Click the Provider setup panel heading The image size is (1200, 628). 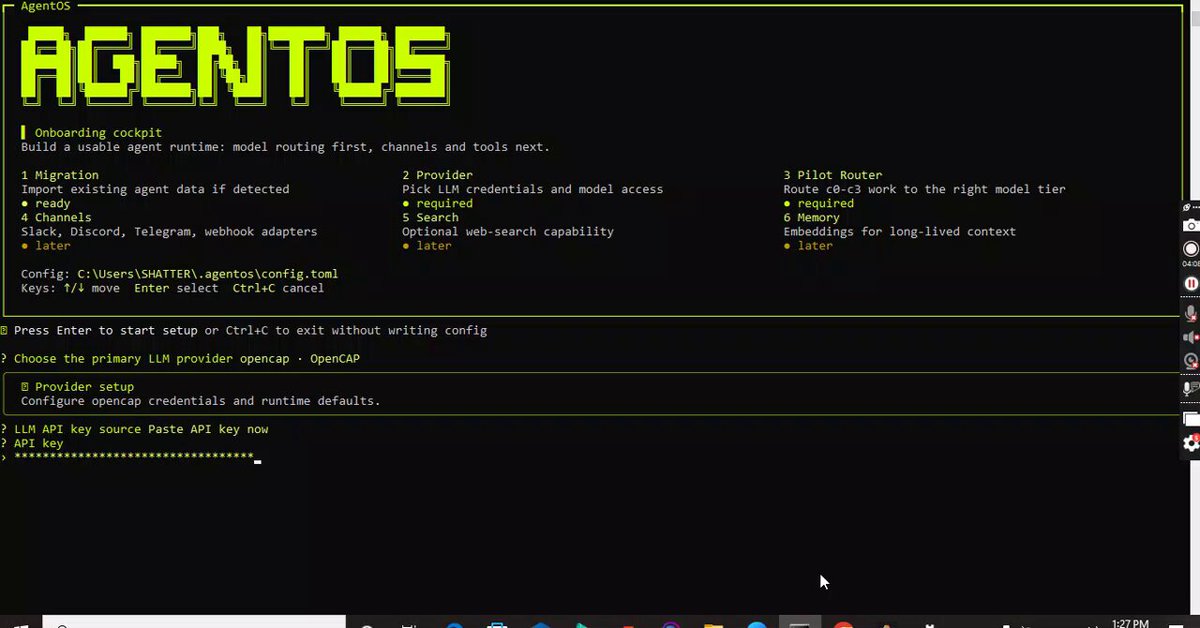point(84,387)
